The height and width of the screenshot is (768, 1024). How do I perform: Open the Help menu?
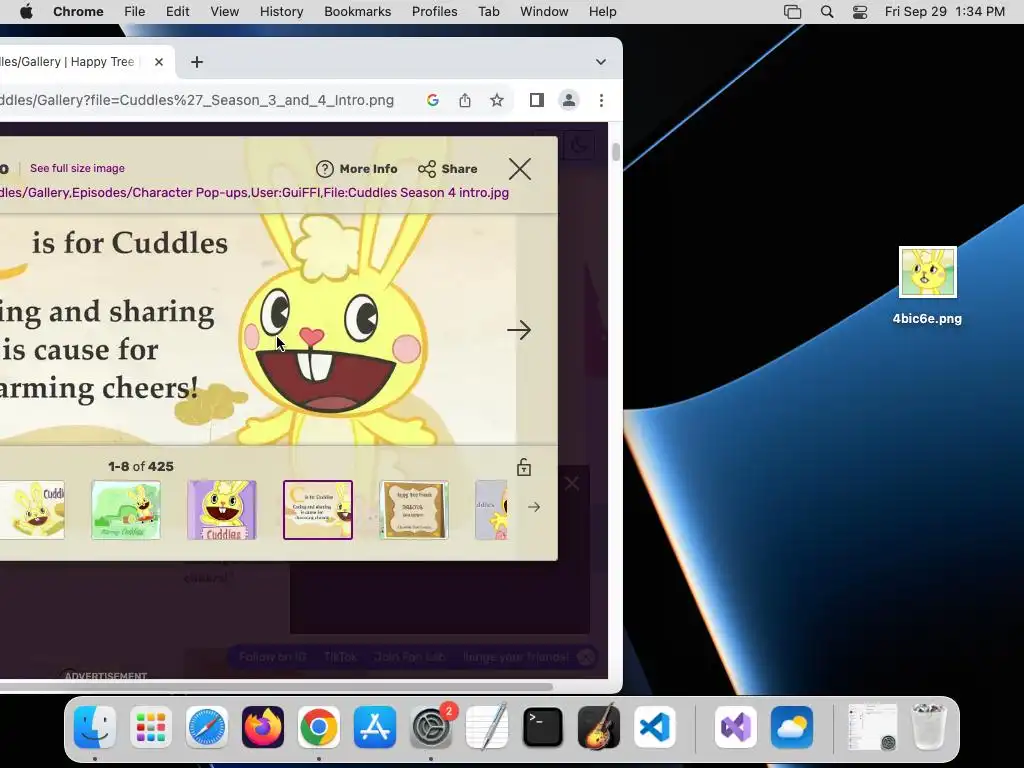(602, 12)
